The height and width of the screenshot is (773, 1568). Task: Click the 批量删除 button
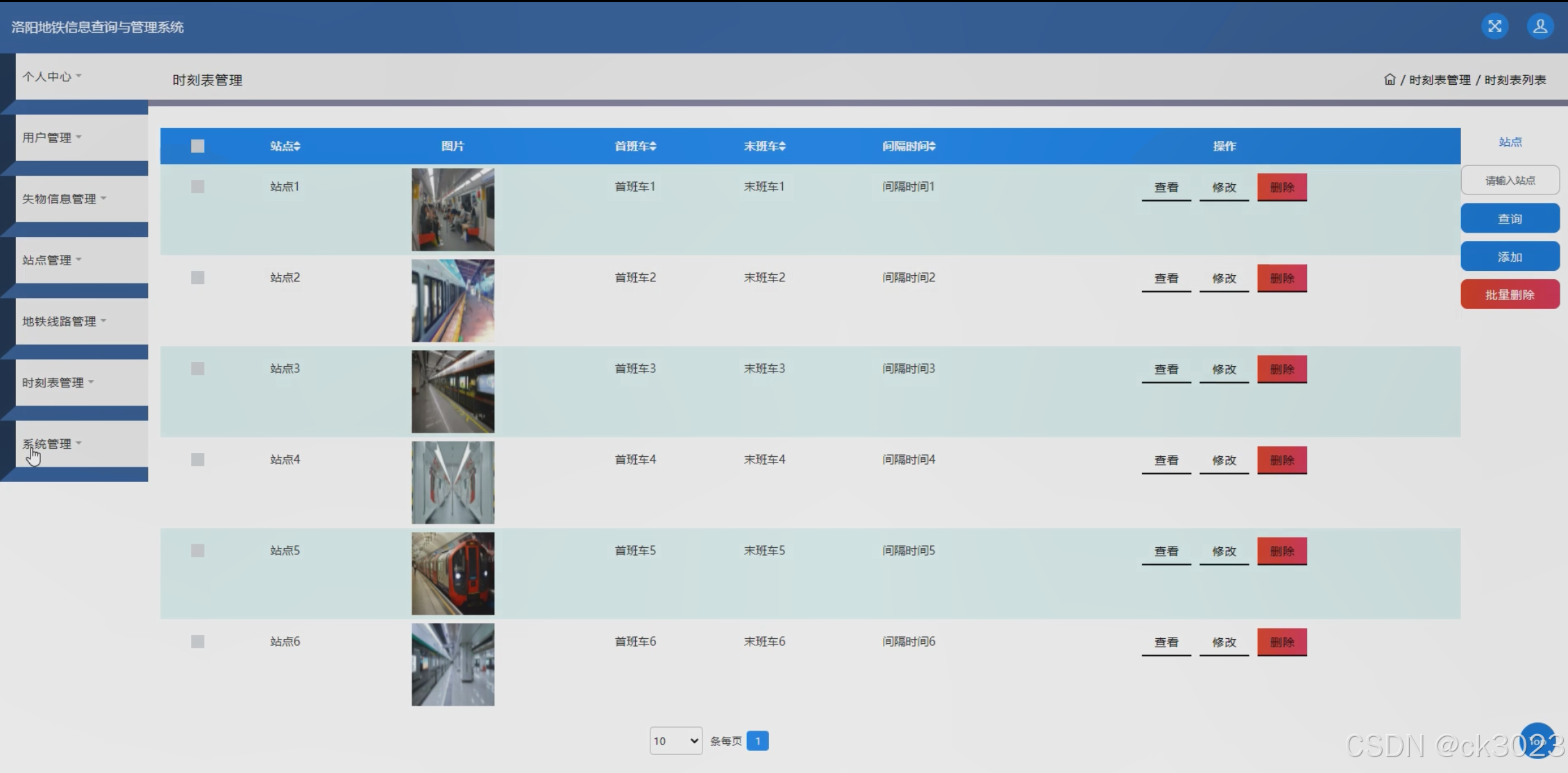coord(1509,295)
